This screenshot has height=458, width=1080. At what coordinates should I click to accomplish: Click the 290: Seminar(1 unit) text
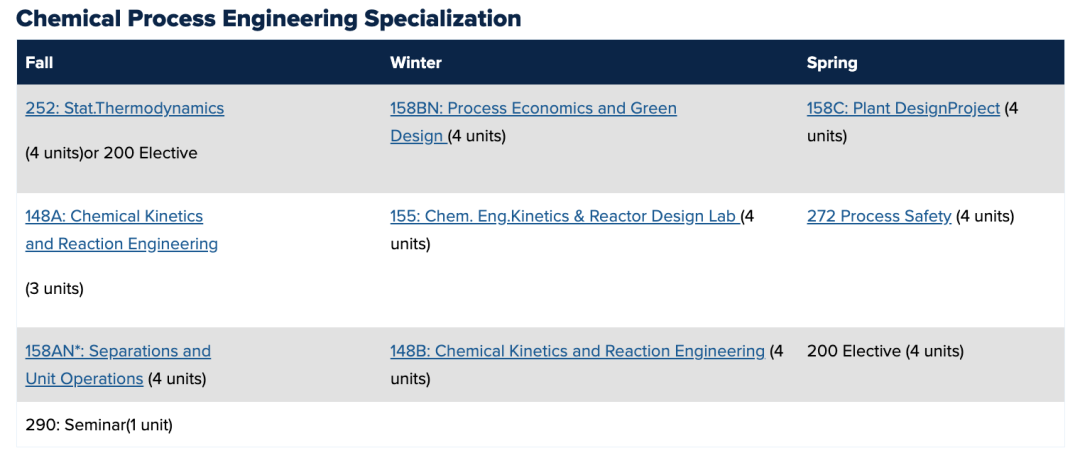click(x=98, y=425)
